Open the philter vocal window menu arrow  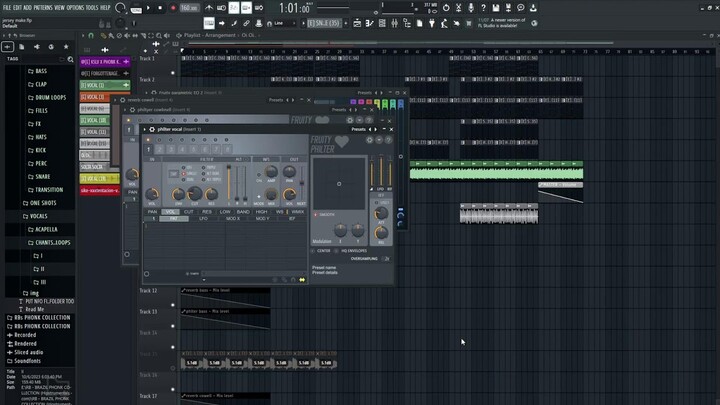[145, 129]
